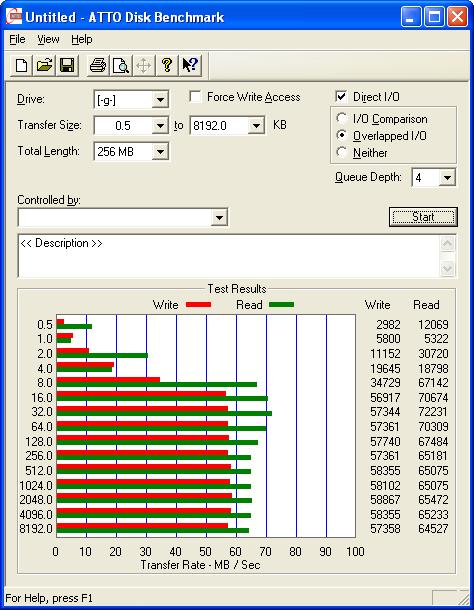Screen dimensions: 474x610
Task: Open the View menu
Action: pyautogui.click(x=48, y=39)
